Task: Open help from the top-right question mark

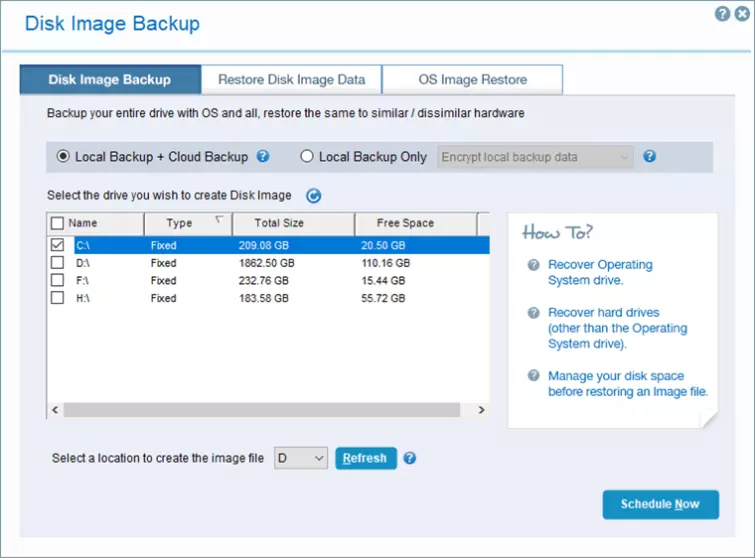Action: pos(722,14)
